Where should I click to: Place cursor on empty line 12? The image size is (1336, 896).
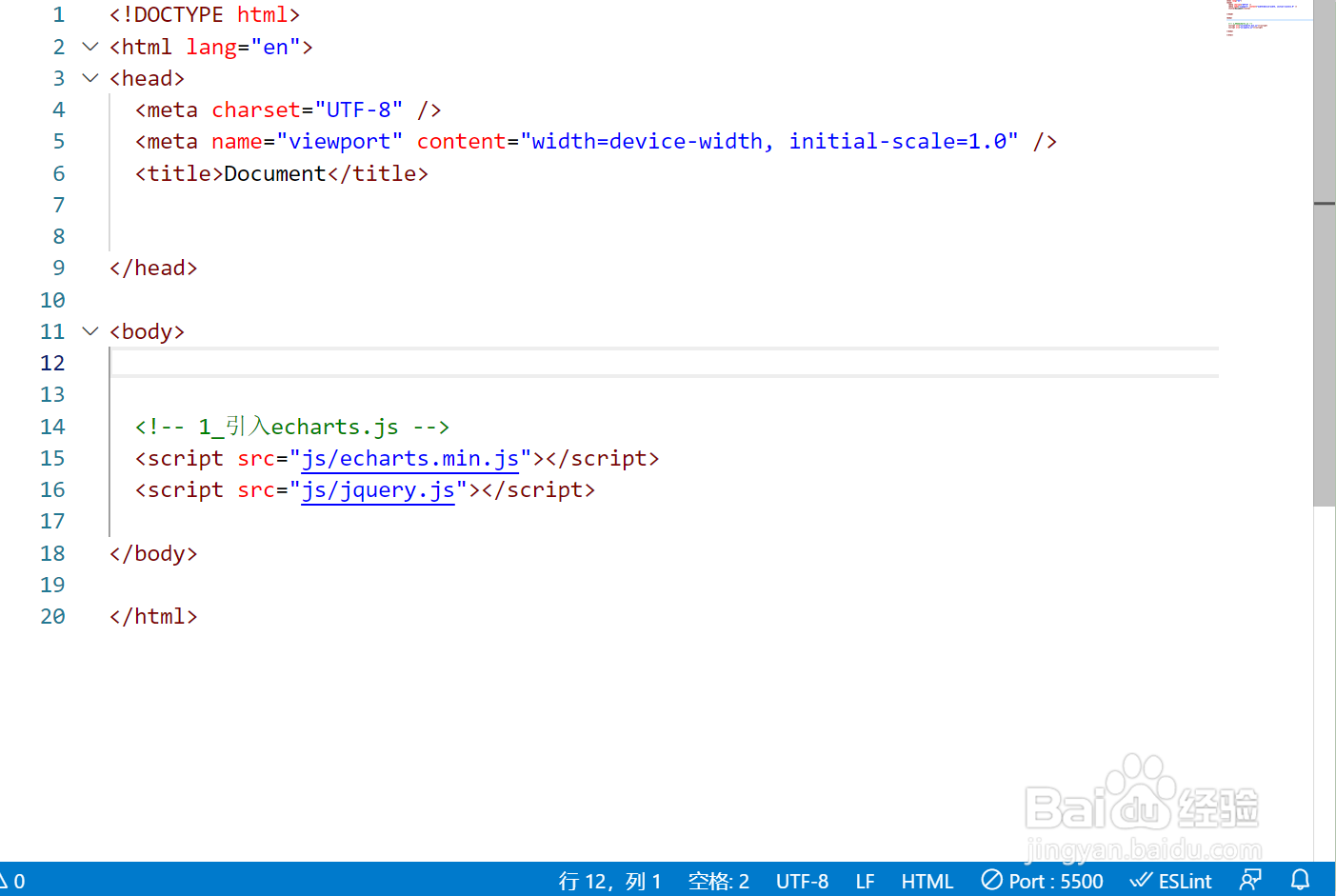click(x=665, y=364)
